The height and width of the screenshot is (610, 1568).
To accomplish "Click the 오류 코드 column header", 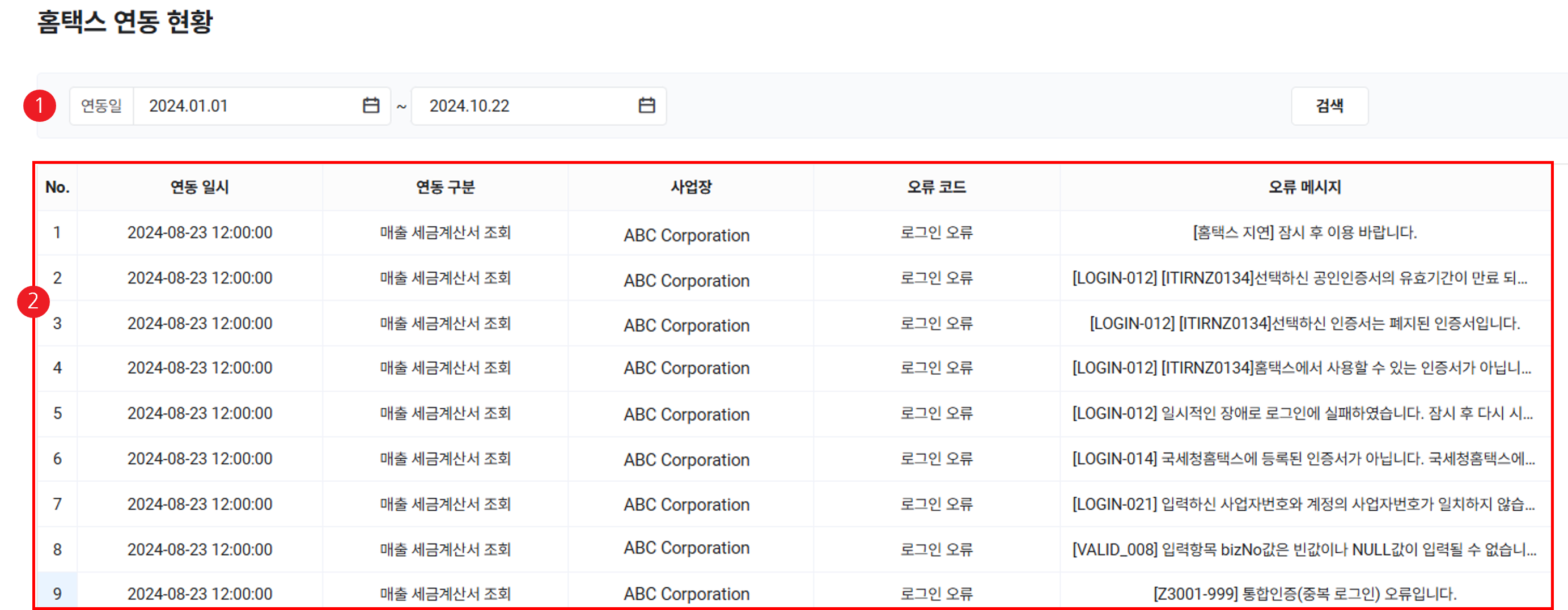I will pos(936,187).
